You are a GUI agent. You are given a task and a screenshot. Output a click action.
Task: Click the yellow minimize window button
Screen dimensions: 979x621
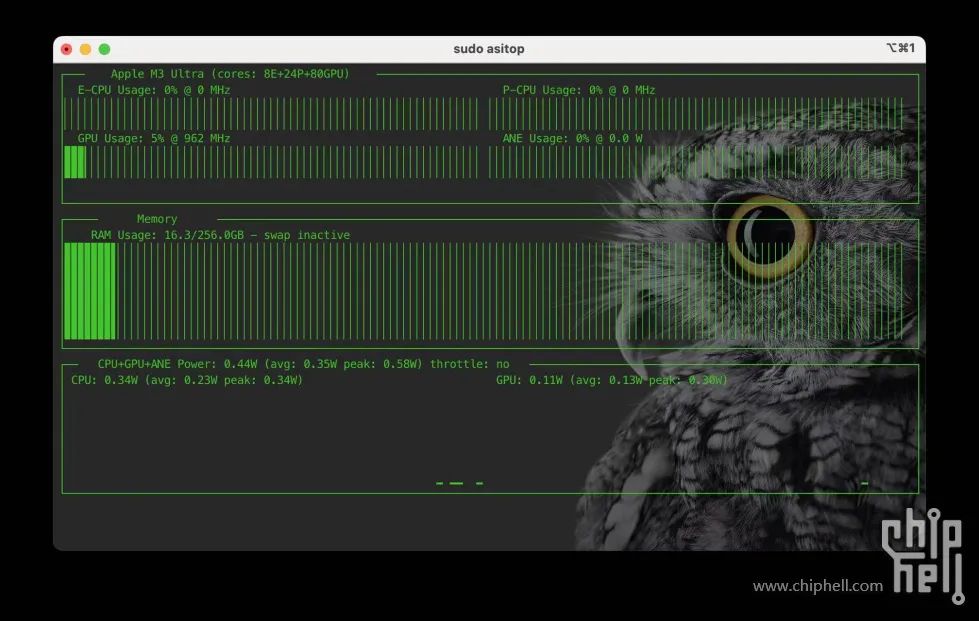86,49
